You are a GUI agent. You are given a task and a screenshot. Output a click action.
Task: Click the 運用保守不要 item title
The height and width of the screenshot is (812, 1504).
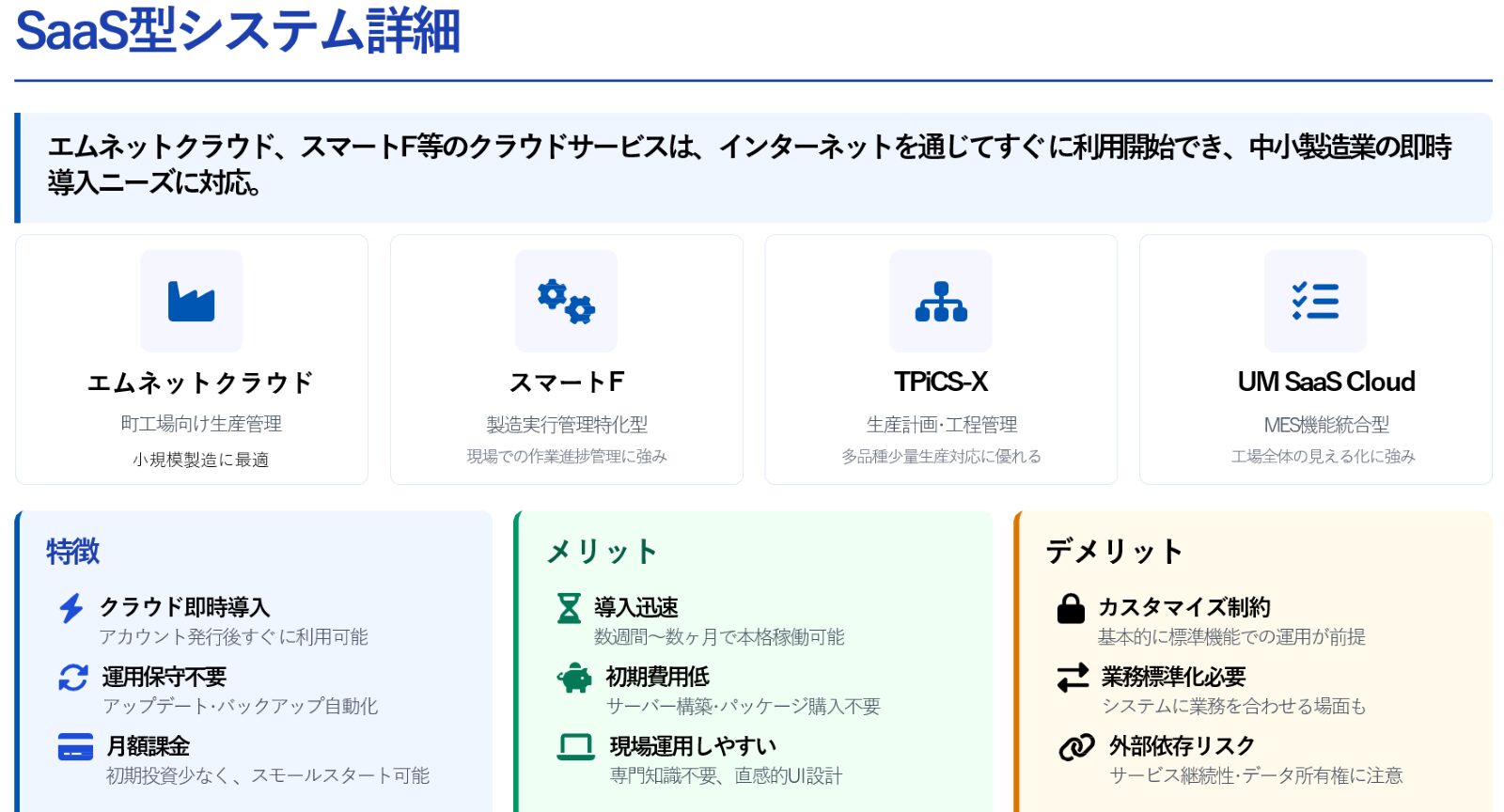point(164,677)
